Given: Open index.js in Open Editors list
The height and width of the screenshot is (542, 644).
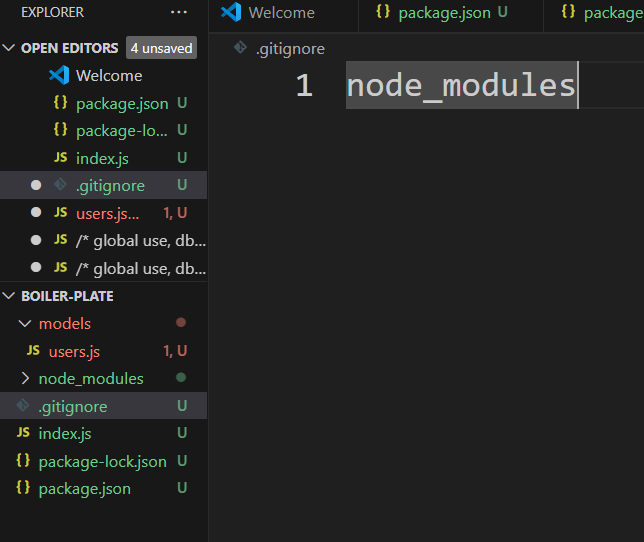Looking at the screenshot, I should tap(102, 158).
